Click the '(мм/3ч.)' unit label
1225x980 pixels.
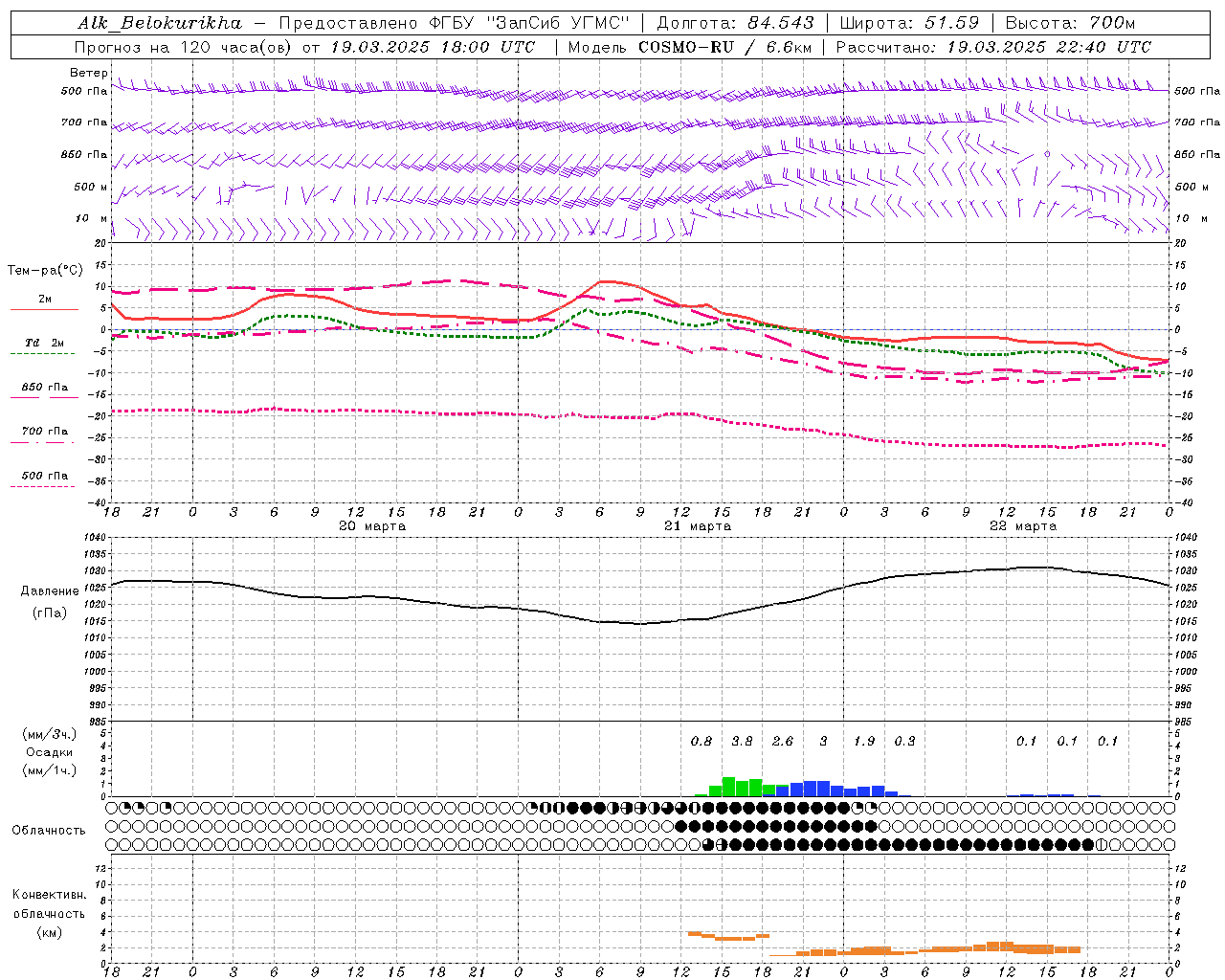click(x=50, y=734)
